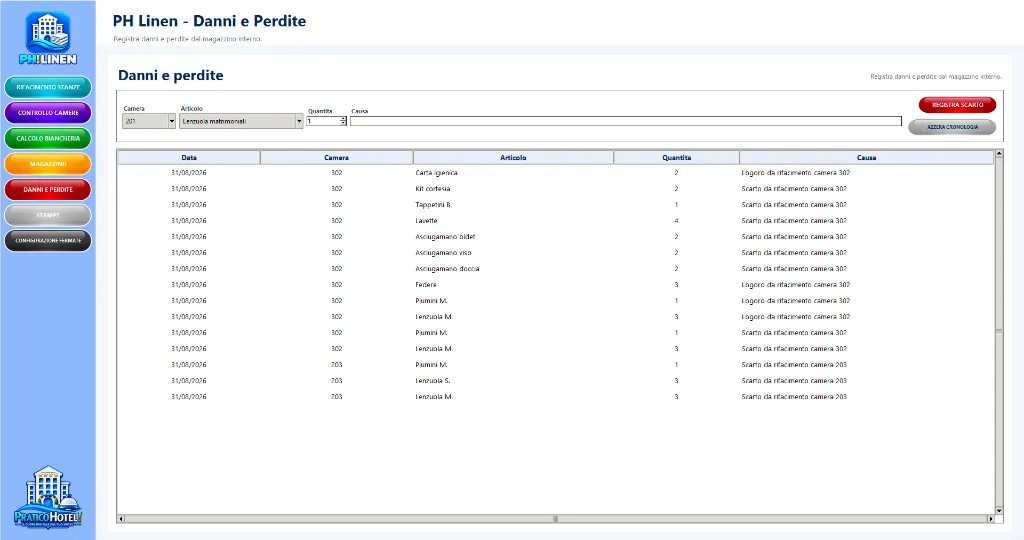The width and height of the screenshot is (1024, 540).
Task: Click camera 203 in Lenzuola S. row
Action: (336, 381)
